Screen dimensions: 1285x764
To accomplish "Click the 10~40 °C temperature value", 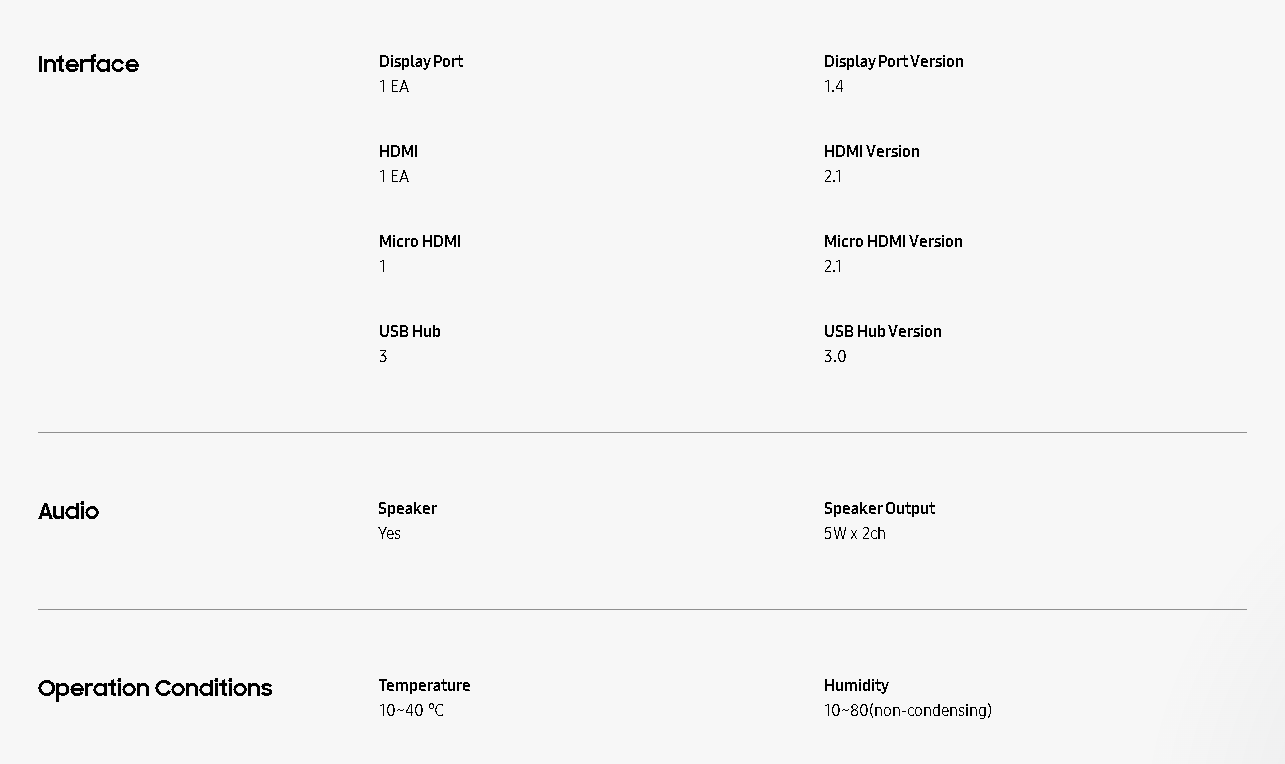I will (x=410, y=710).
